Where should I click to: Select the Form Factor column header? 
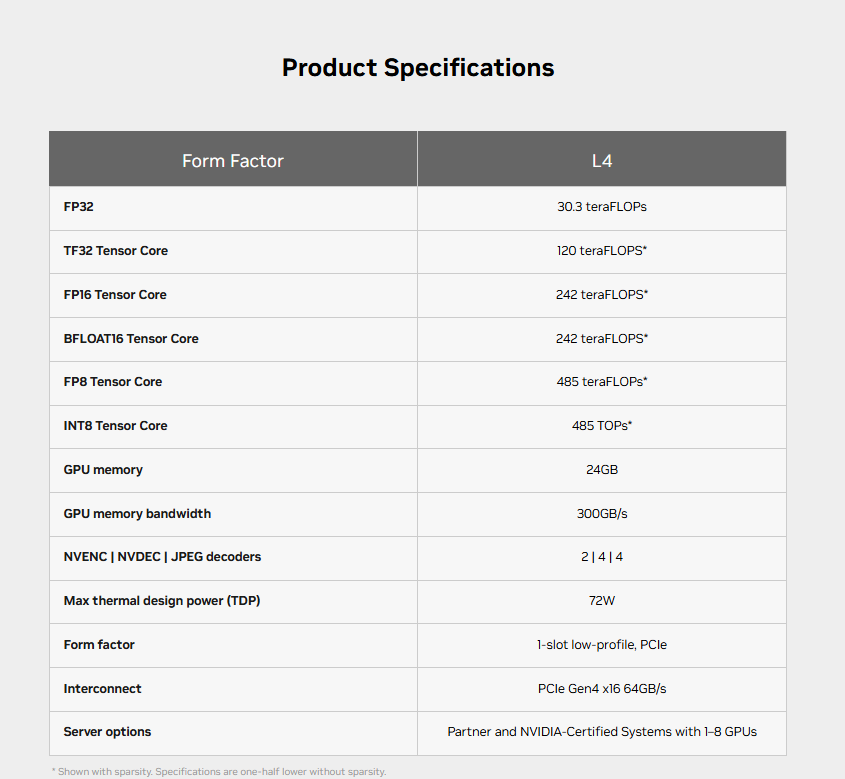tap(233, 161)
